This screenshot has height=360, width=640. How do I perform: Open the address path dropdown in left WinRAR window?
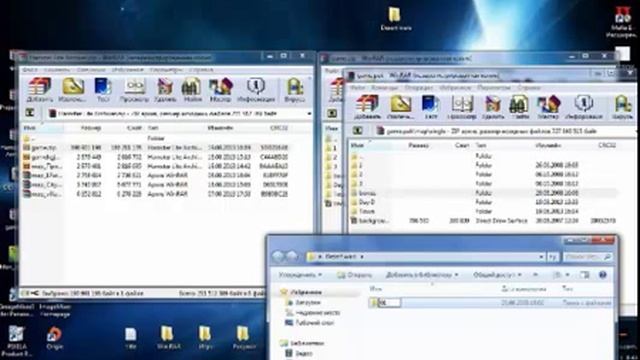pyautogui.click(x=309, y=113)
